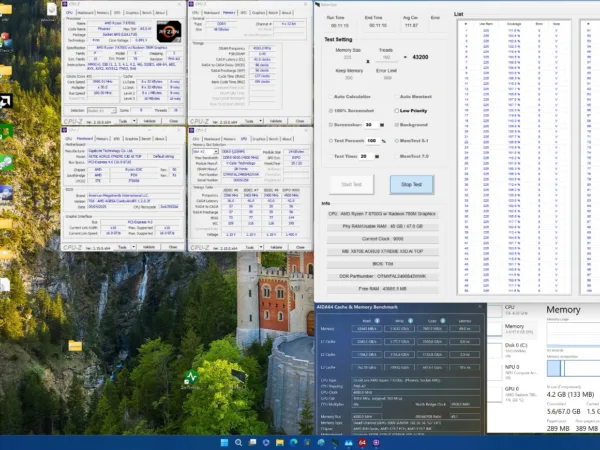Open About tab in CPU-Z SPD window
The height and width of the screenshot is (450, 600).
coord(287,139)
